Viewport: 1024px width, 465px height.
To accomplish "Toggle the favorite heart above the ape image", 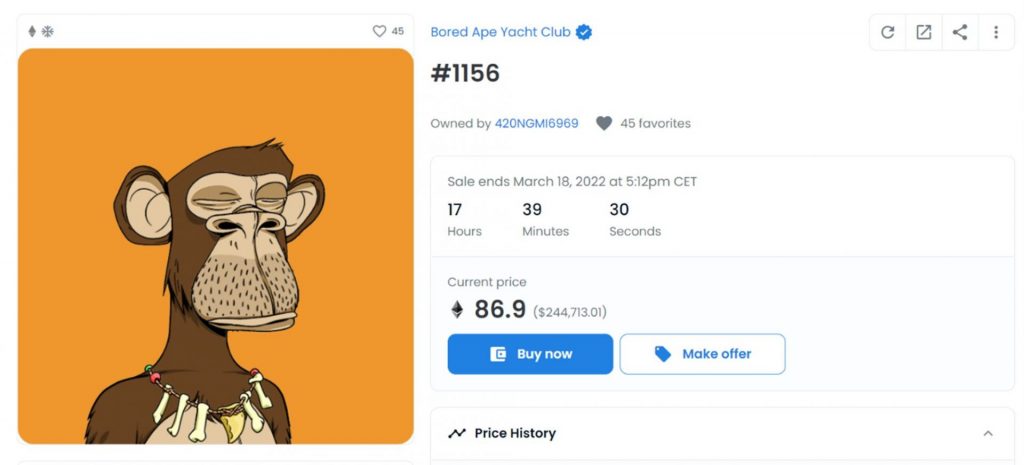I will [379, 31].
